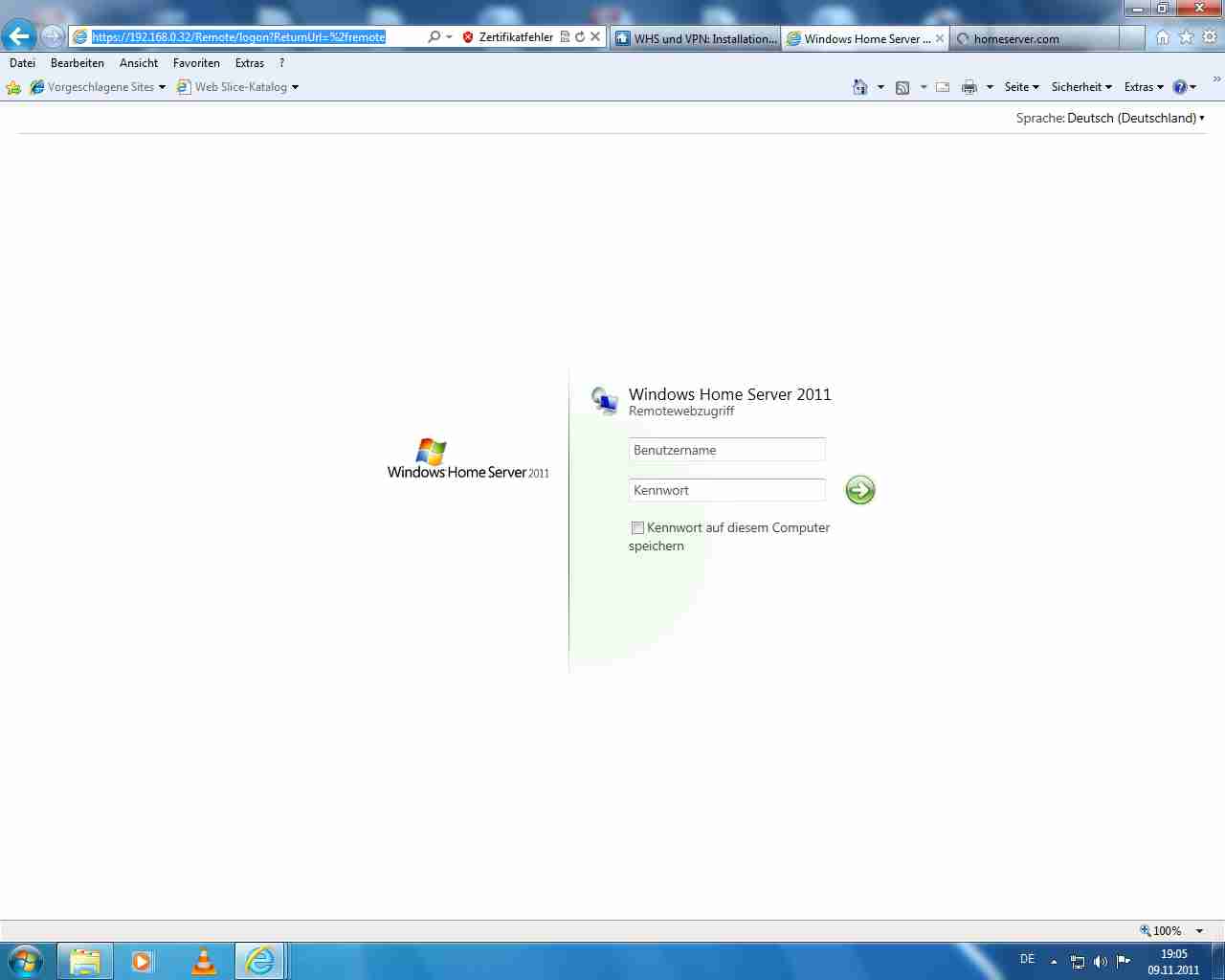
Task: Submit login with green arrow button
Action: pyautogui.click(x=860, y=490)
